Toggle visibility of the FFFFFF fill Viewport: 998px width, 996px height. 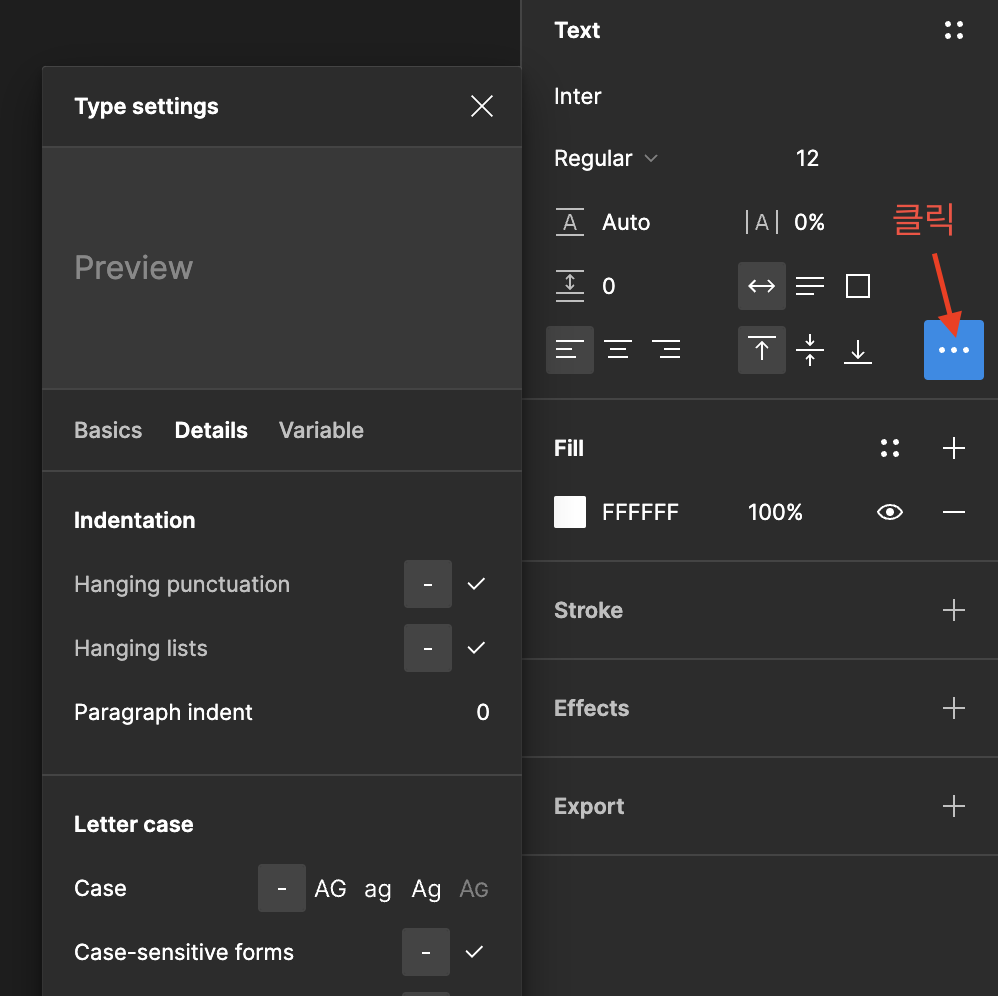click(889, 511)
